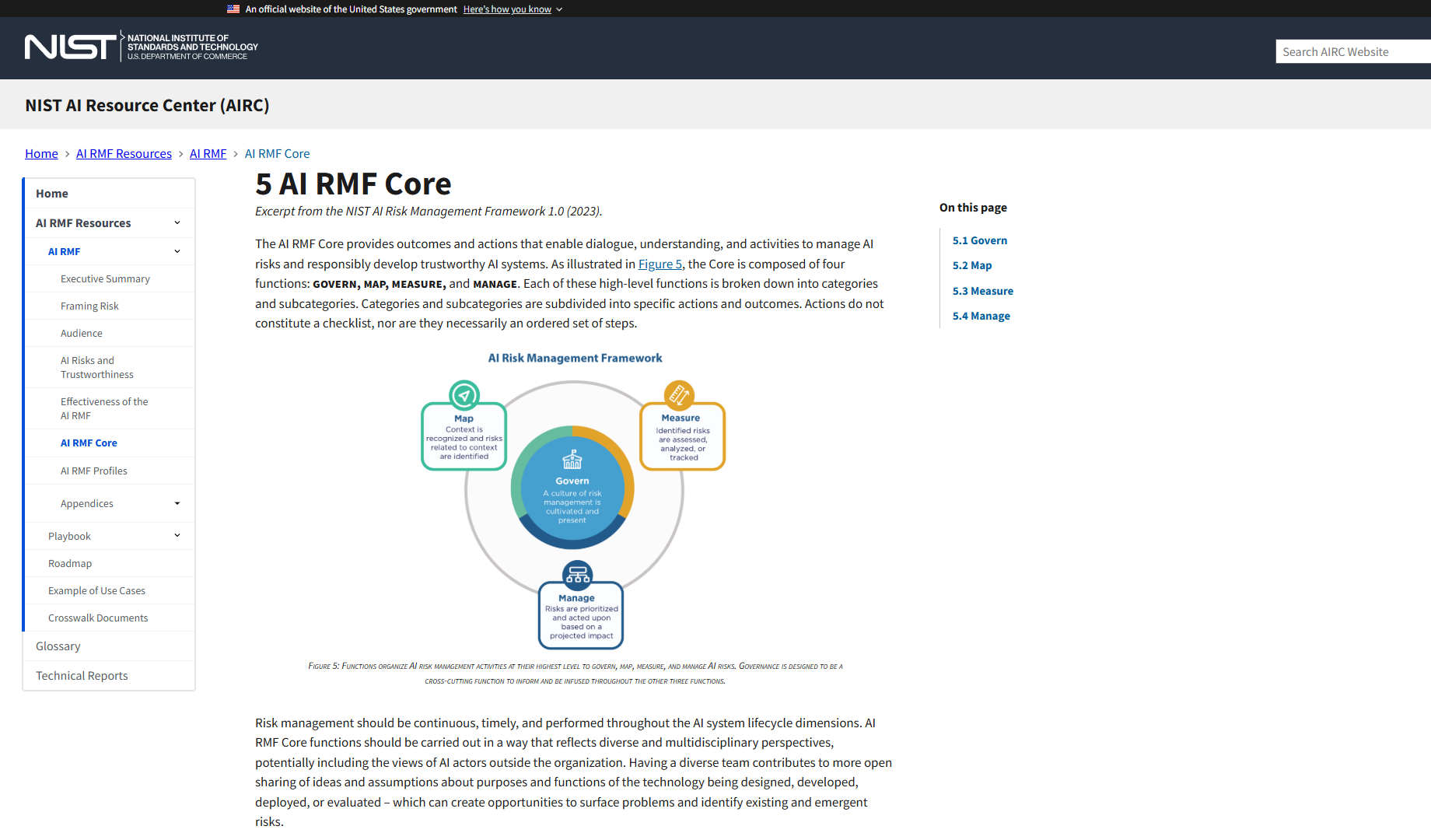This screenshot has height=840, width=1431.
Task: Click the NIST AI Resource Center (AIRC) title
Action: point(147,105)
